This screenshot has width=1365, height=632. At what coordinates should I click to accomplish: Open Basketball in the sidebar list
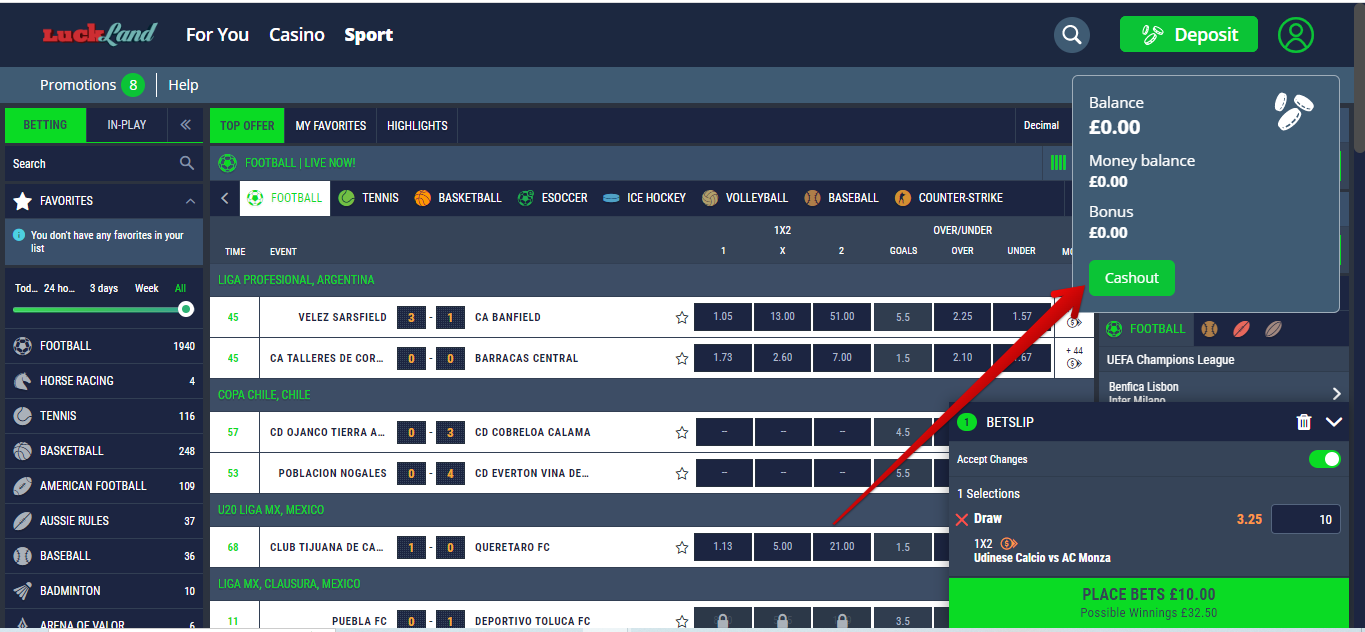coord(104,451)
